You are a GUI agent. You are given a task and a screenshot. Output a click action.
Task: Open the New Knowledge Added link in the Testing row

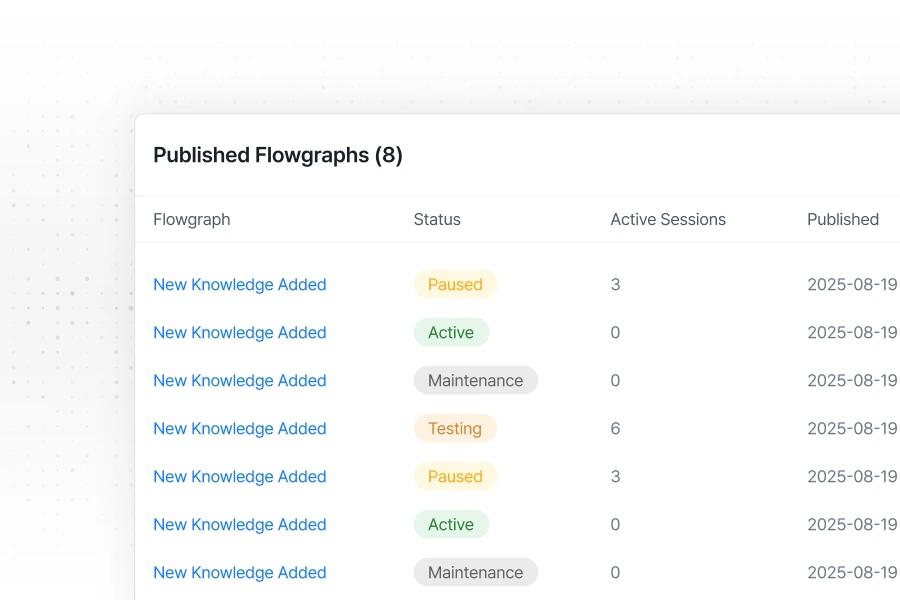(x=239, y=428)
